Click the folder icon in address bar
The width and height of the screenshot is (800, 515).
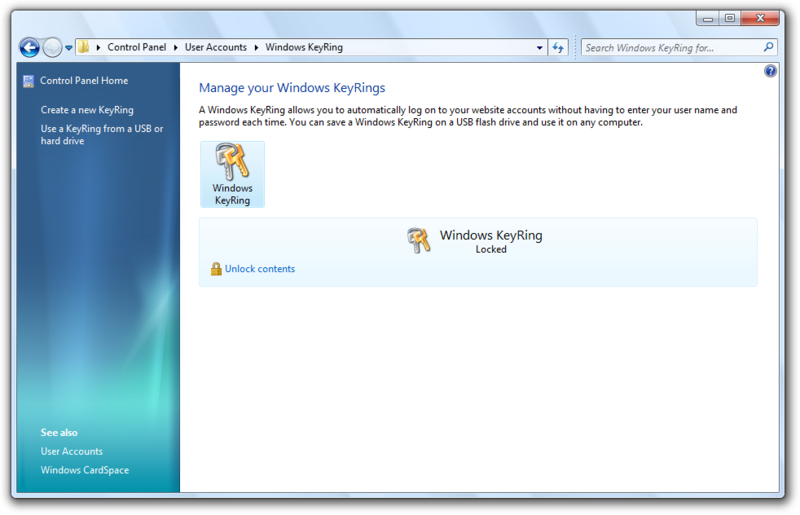(84, 47)
